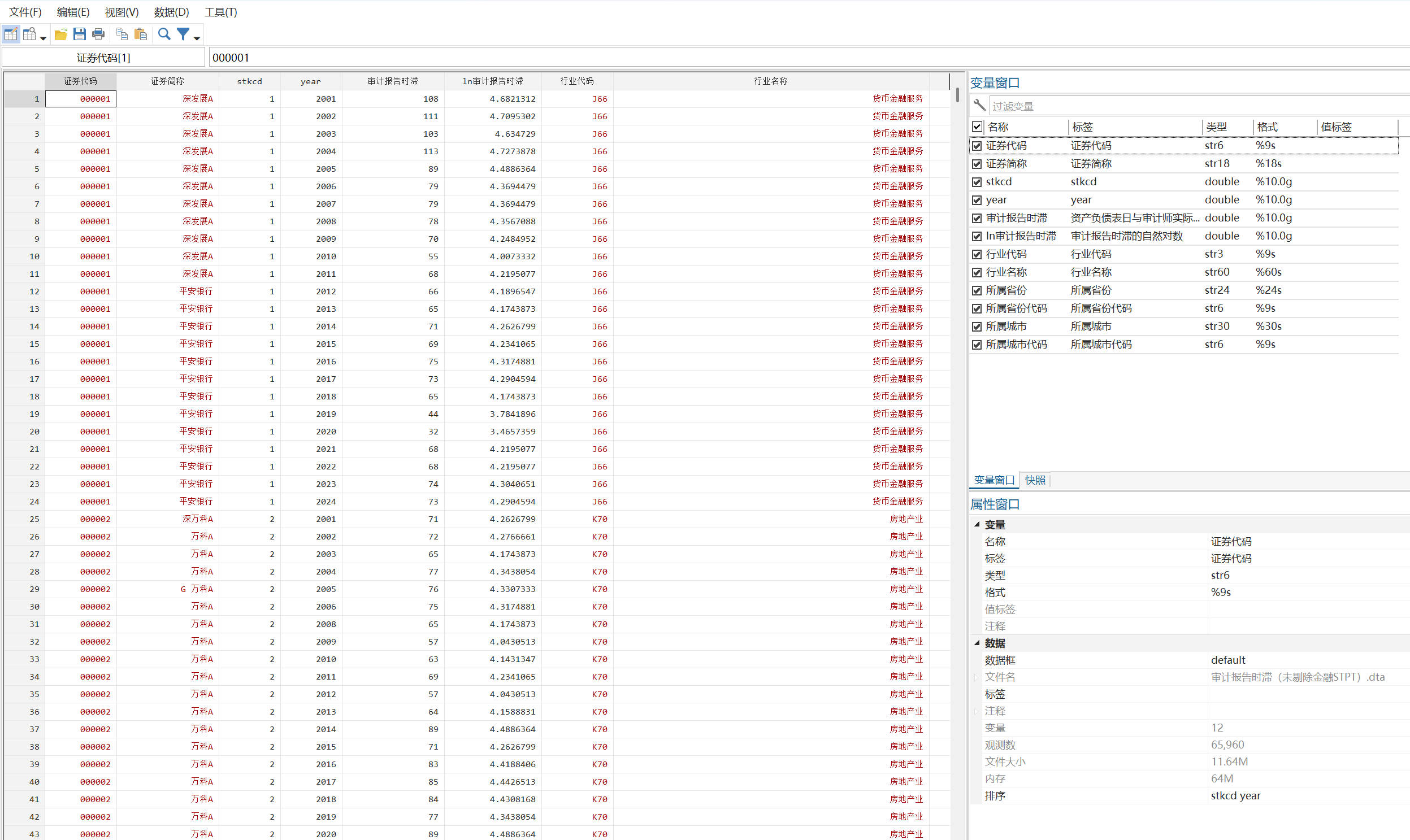The width and height of the screenshot is (1410, 840).
Task: Toggle the select-all checkbox in variable header
Action: point(977,127)
